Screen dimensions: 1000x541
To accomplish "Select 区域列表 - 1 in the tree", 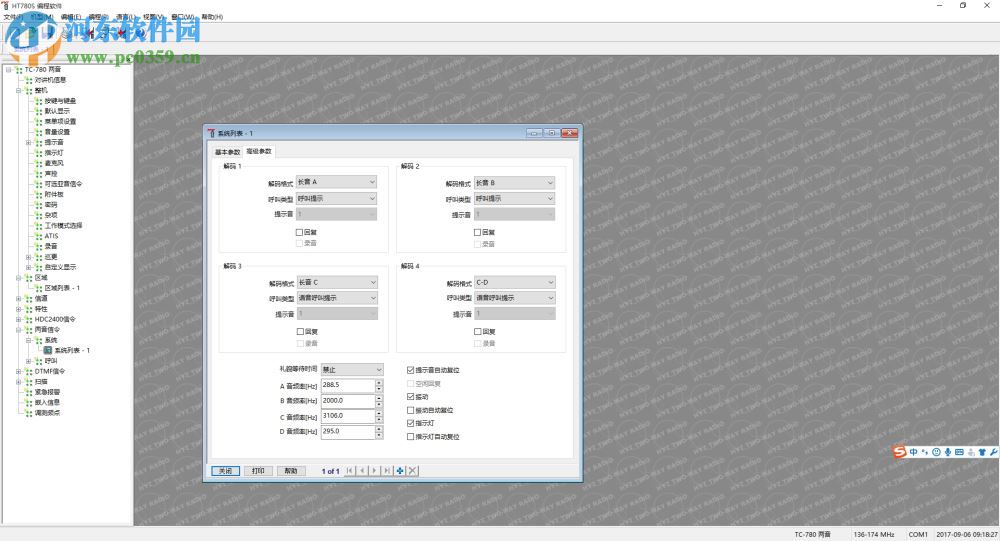I will 62,288.
